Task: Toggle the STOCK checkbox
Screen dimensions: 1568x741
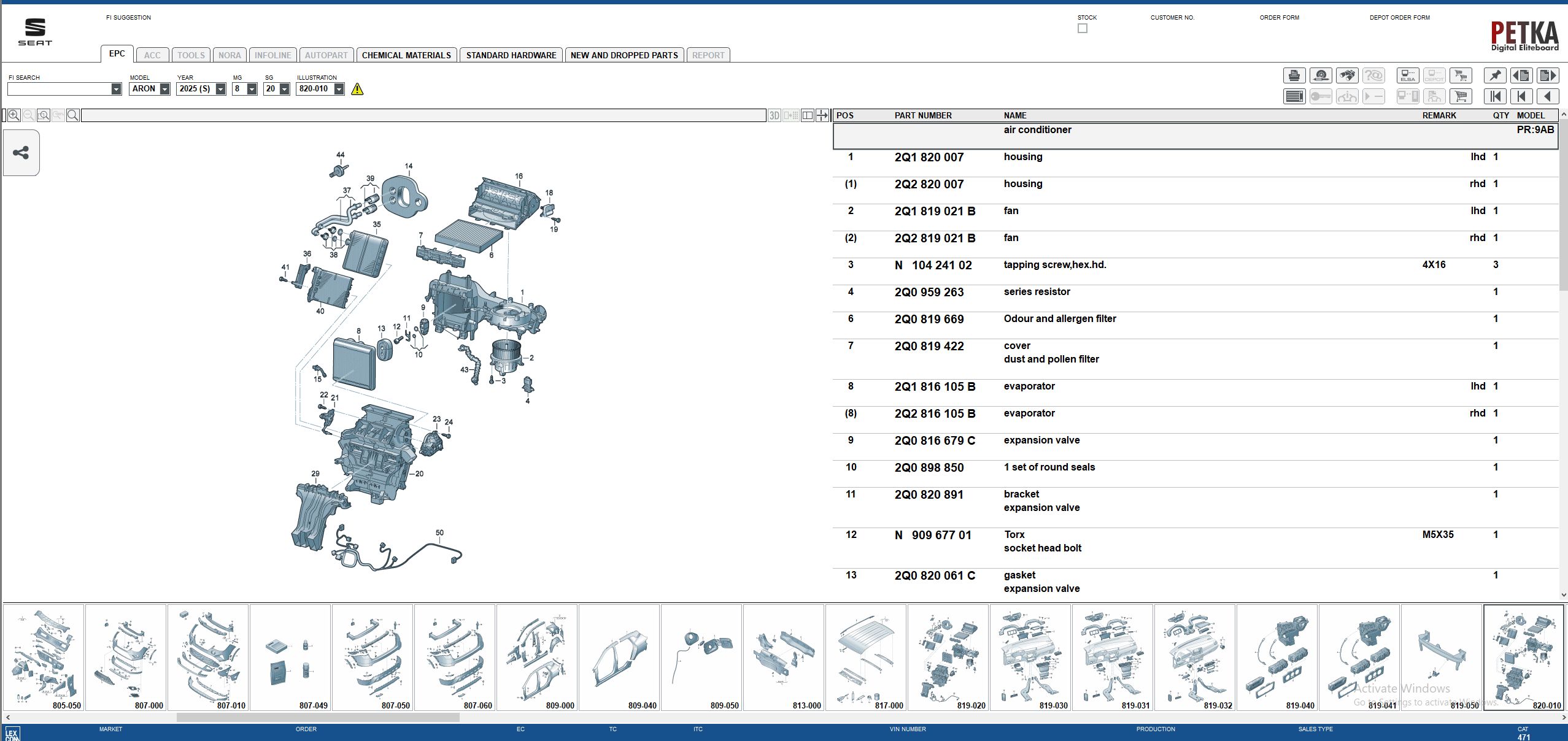Action: [1083, 28]
